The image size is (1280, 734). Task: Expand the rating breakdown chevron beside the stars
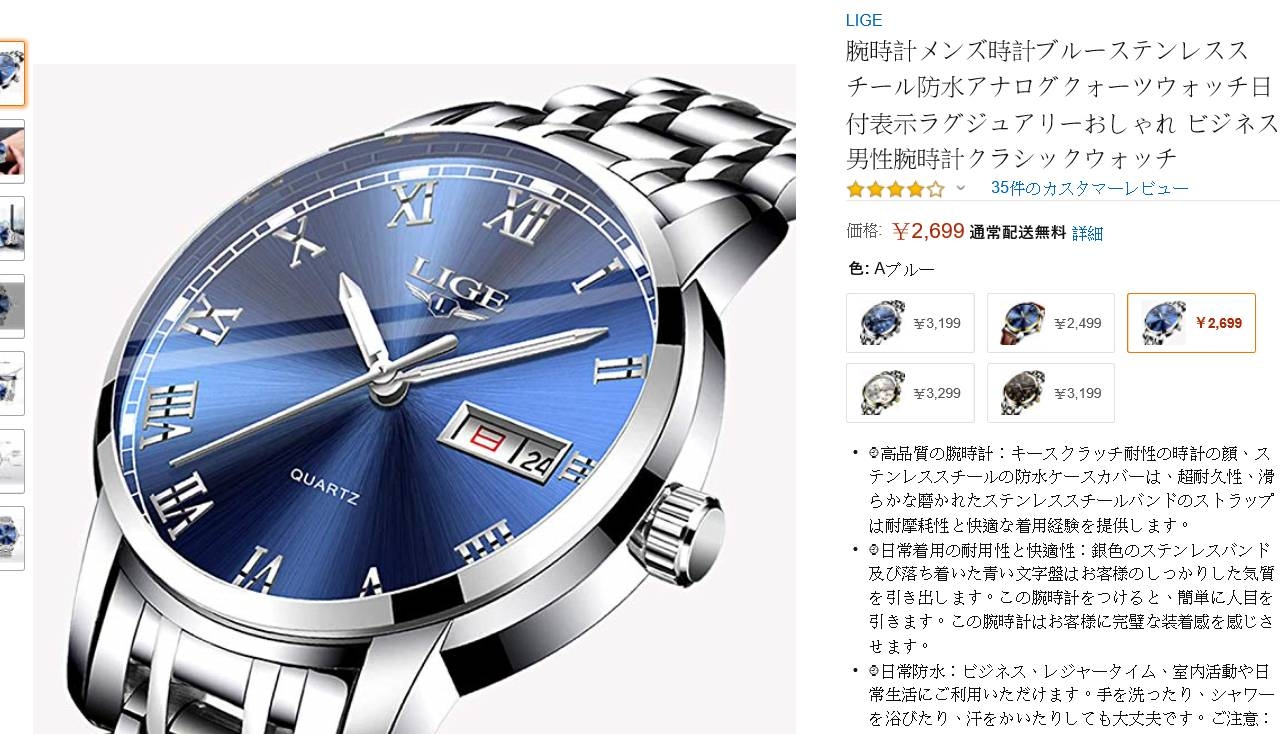coord(961,188)
